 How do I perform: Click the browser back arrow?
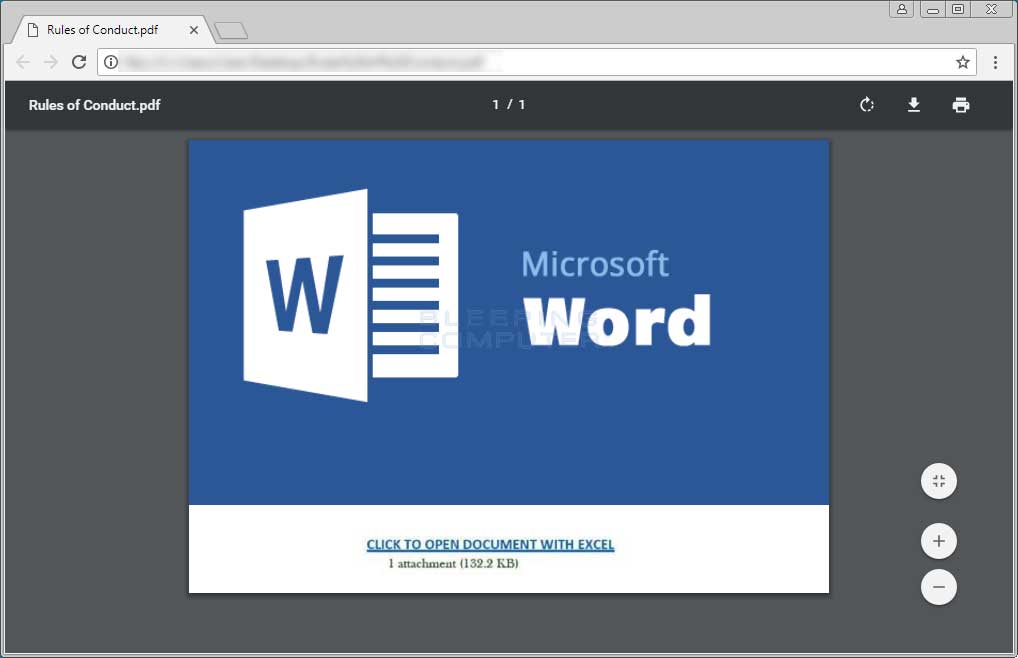coord(23,62)
